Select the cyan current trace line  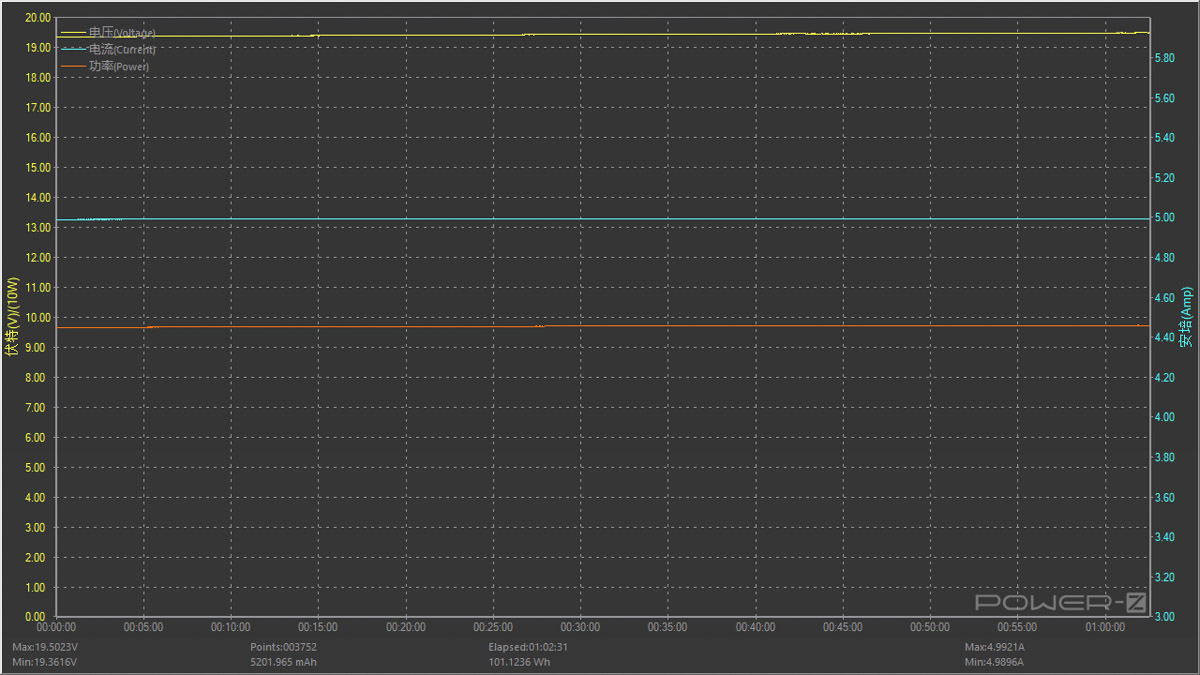coord(600,219)
